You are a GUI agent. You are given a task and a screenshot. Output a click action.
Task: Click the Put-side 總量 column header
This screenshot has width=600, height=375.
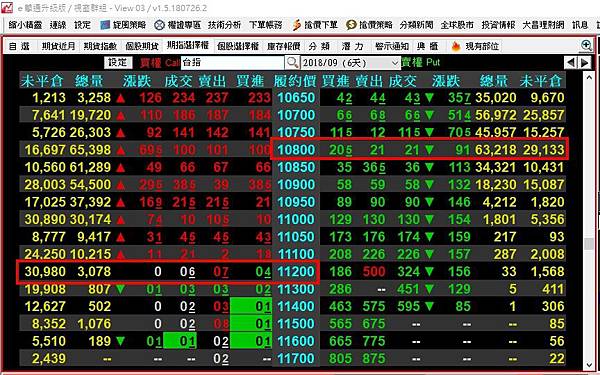point(494,81)
